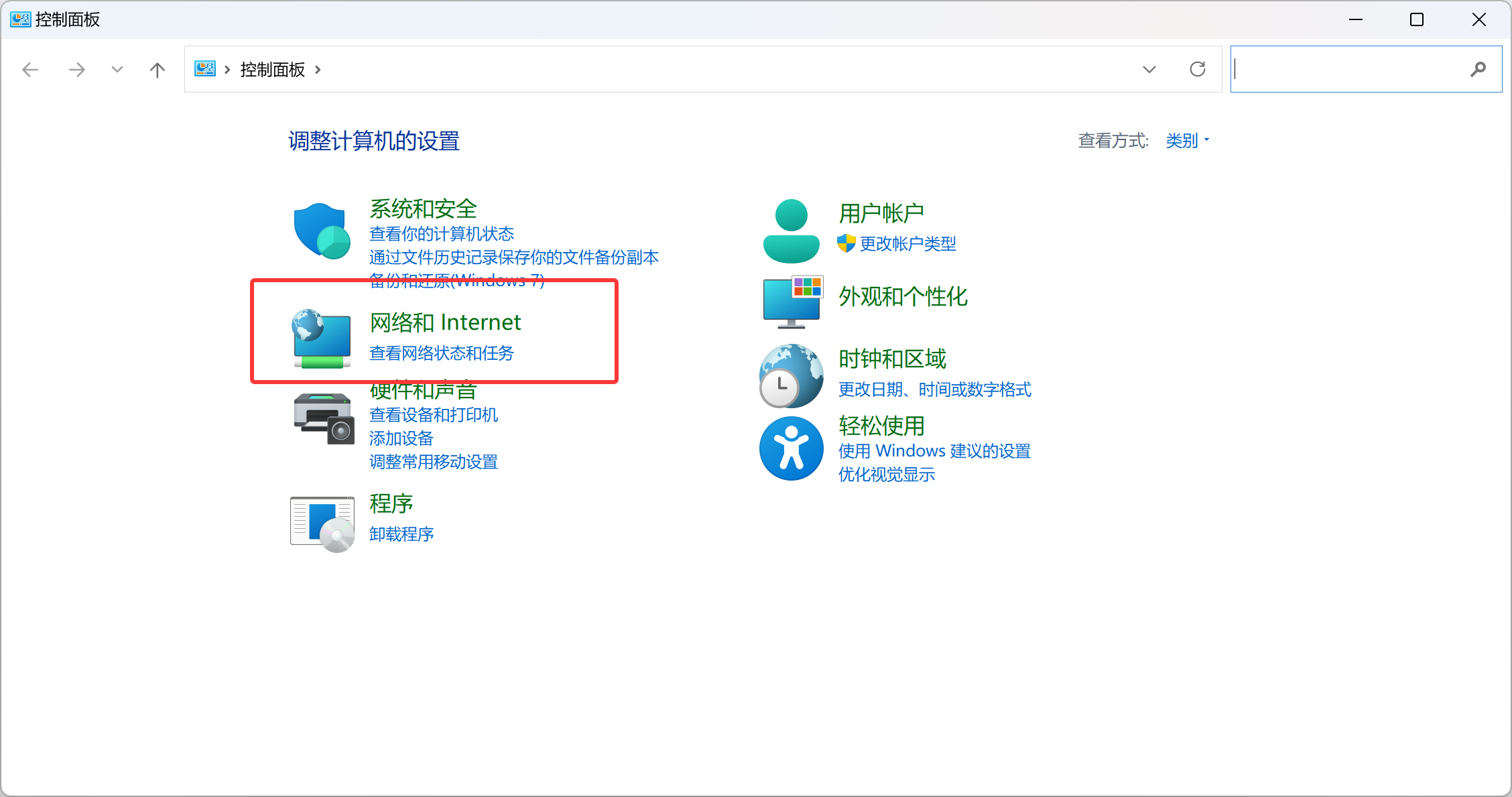Image resolution: width=1512 pixels, height=797 pixels.
Task: Click the up-one-level arrow button
Action: [x=157, y=69]
